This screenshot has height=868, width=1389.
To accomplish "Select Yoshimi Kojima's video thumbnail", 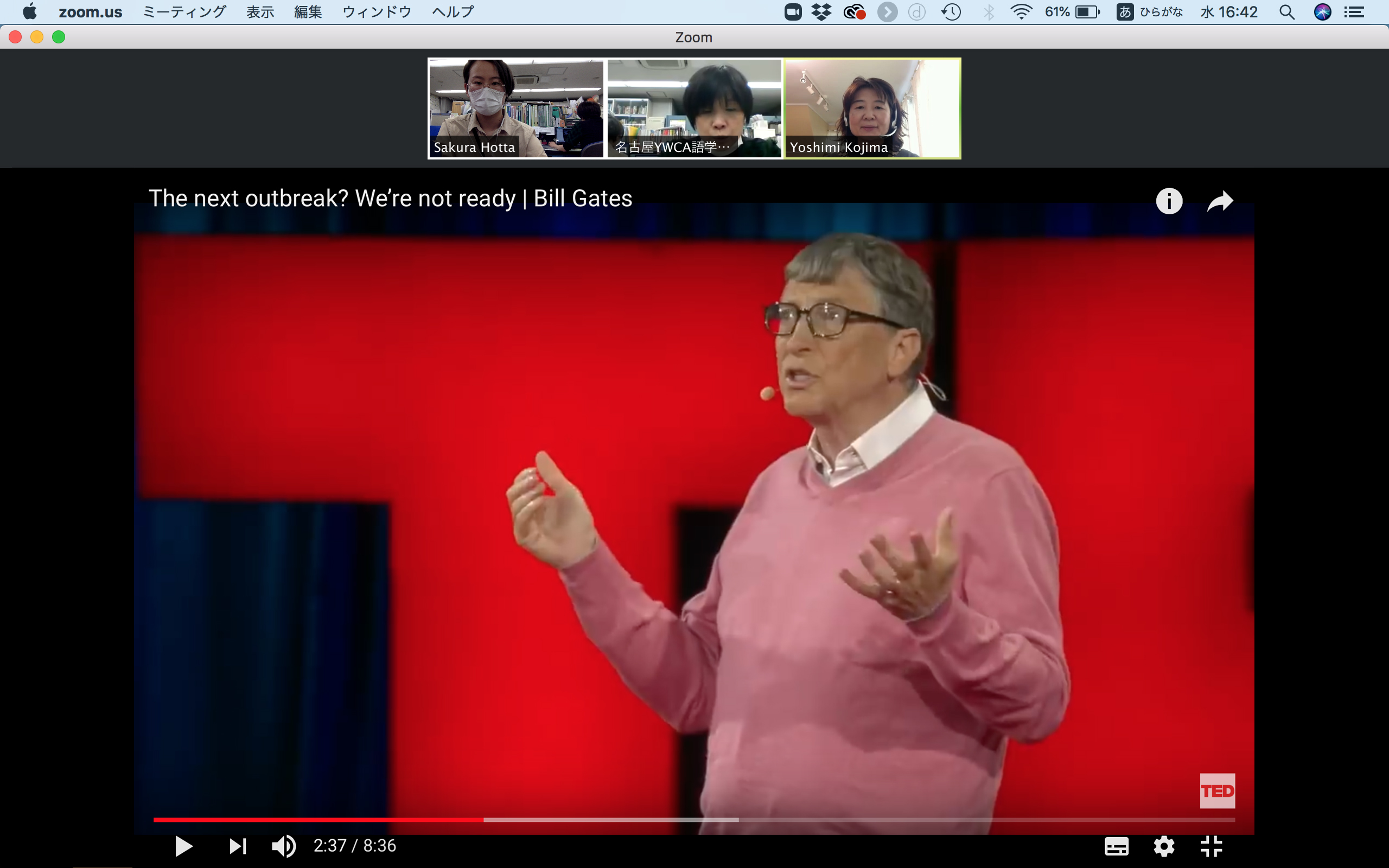I will pos(872,108).
